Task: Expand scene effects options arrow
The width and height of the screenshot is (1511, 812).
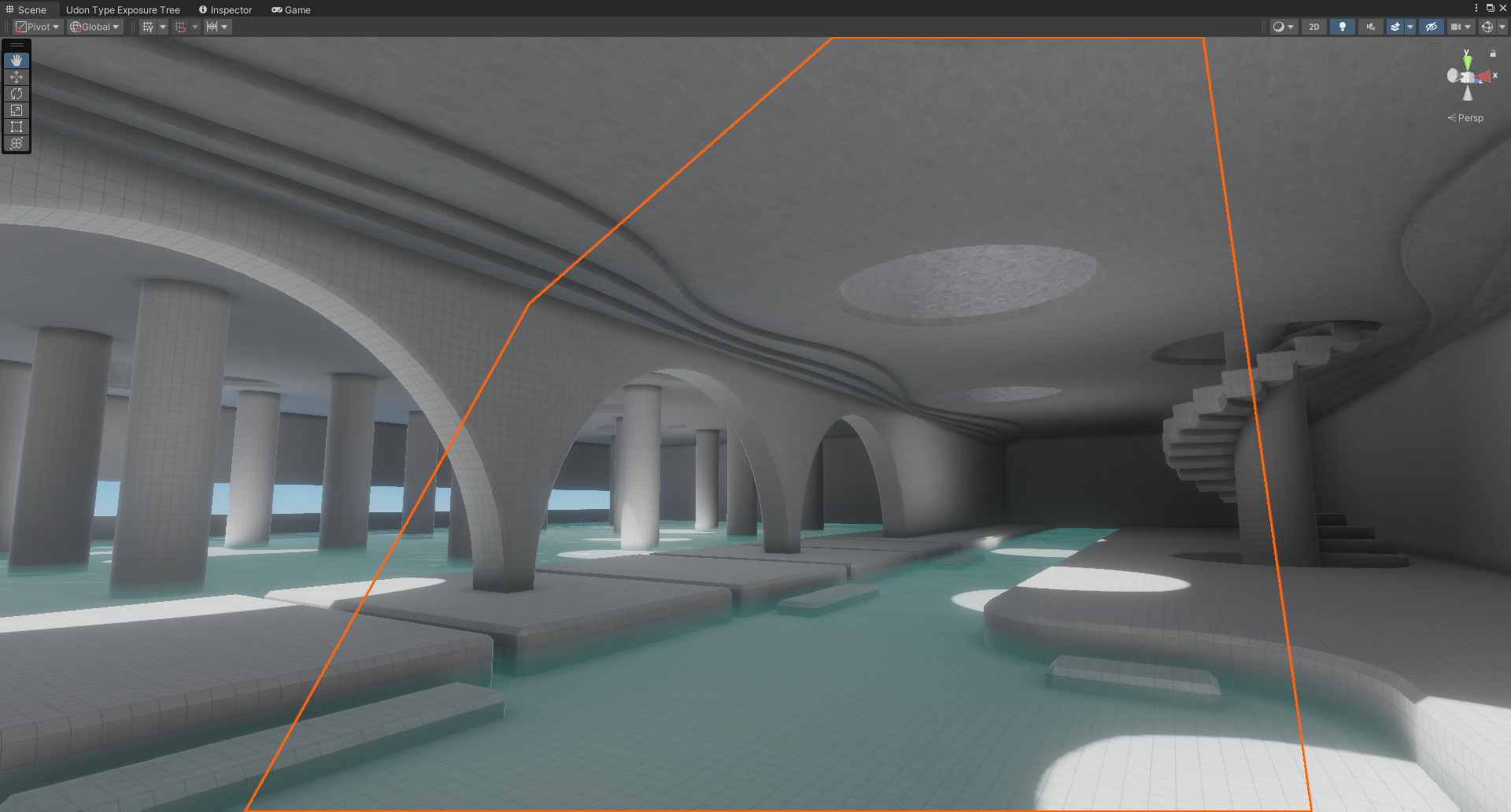Action: click(x=1410, y=27)
